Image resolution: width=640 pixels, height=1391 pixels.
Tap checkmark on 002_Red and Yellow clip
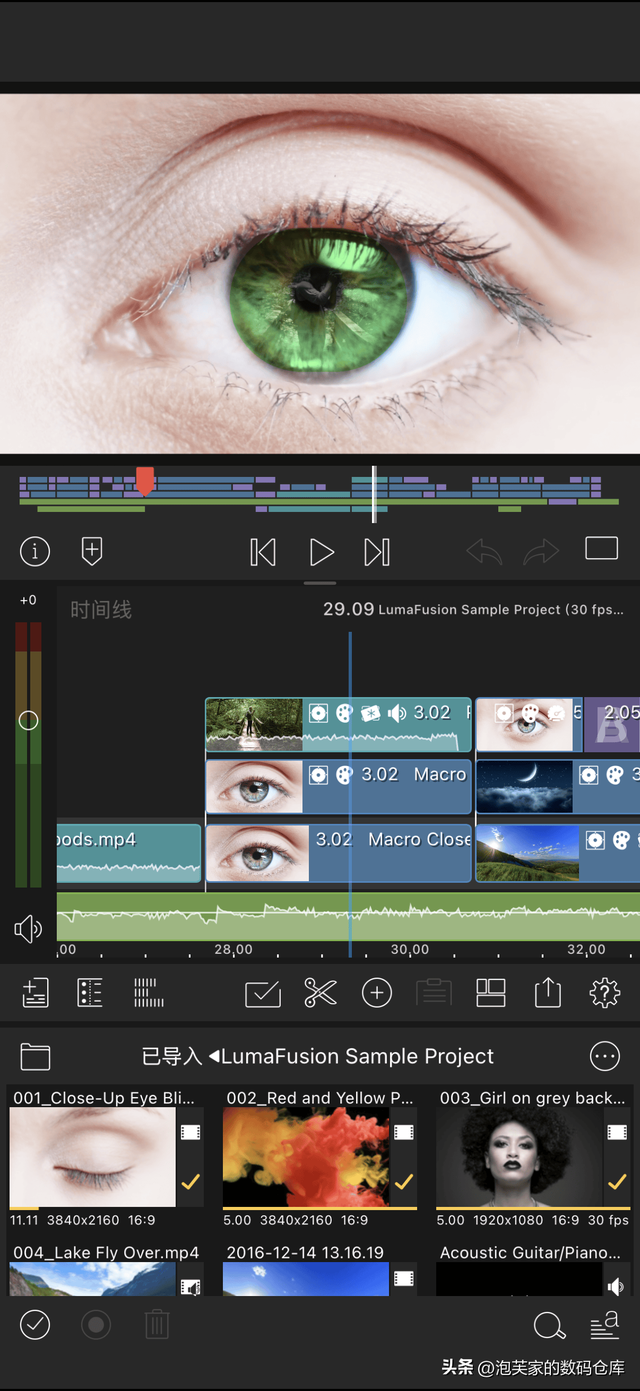404,1183
